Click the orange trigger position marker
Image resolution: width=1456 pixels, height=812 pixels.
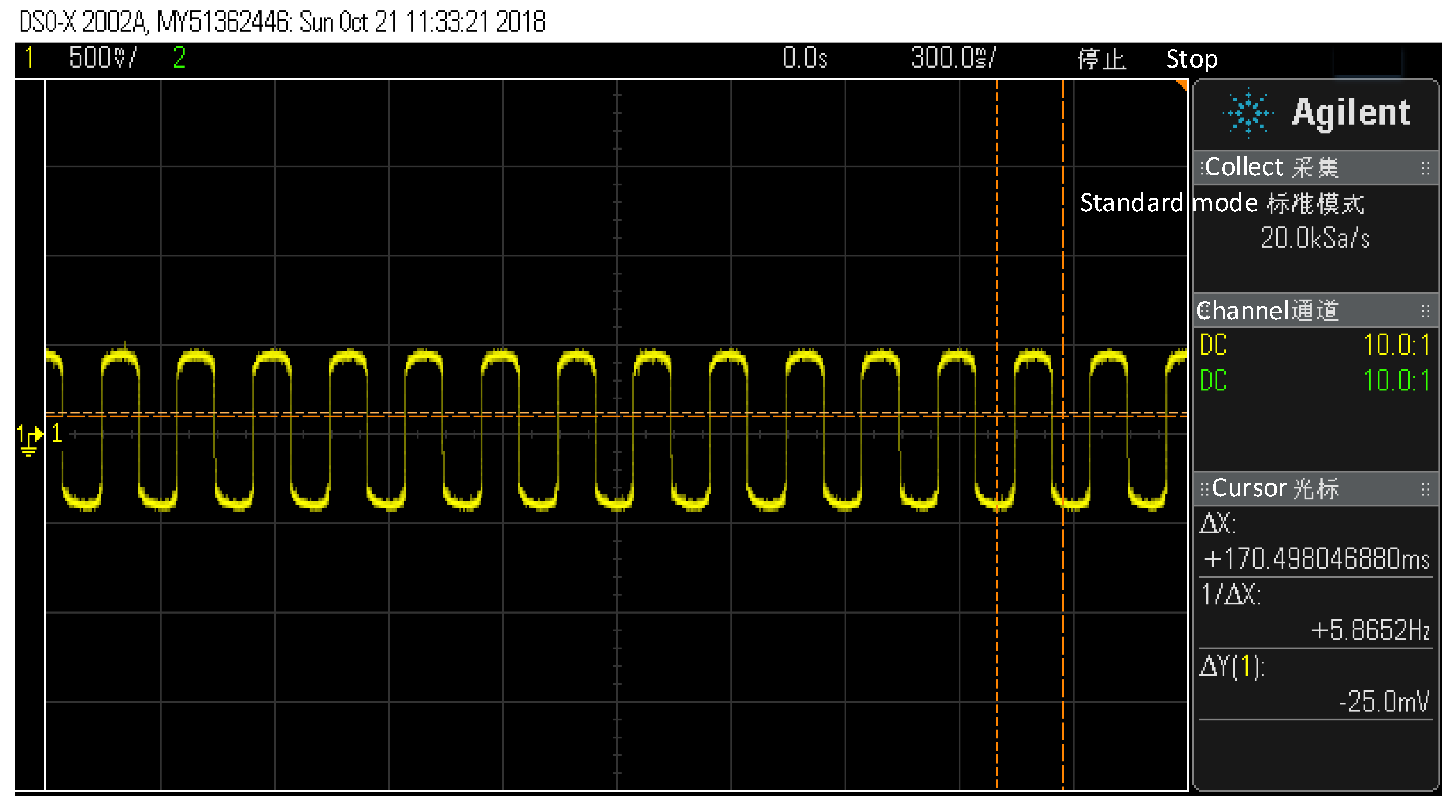point(1182,85)
